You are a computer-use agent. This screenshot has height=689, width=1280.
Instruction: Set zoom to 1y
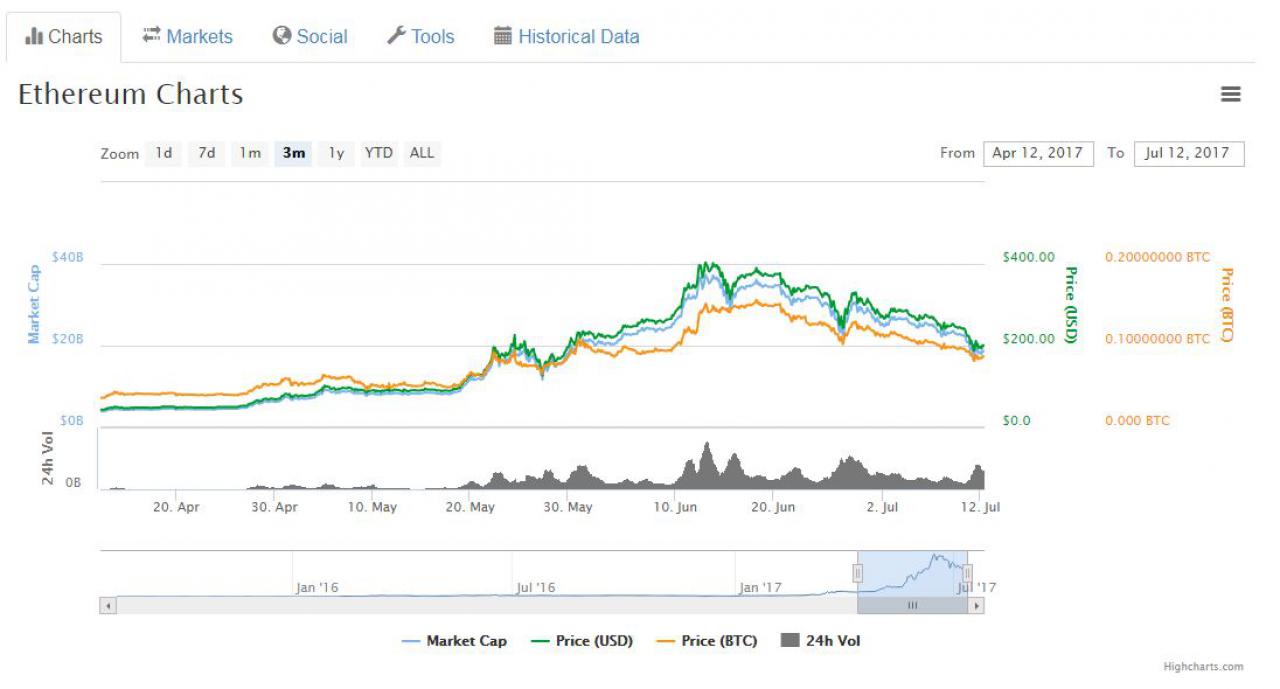pos(337,153)
